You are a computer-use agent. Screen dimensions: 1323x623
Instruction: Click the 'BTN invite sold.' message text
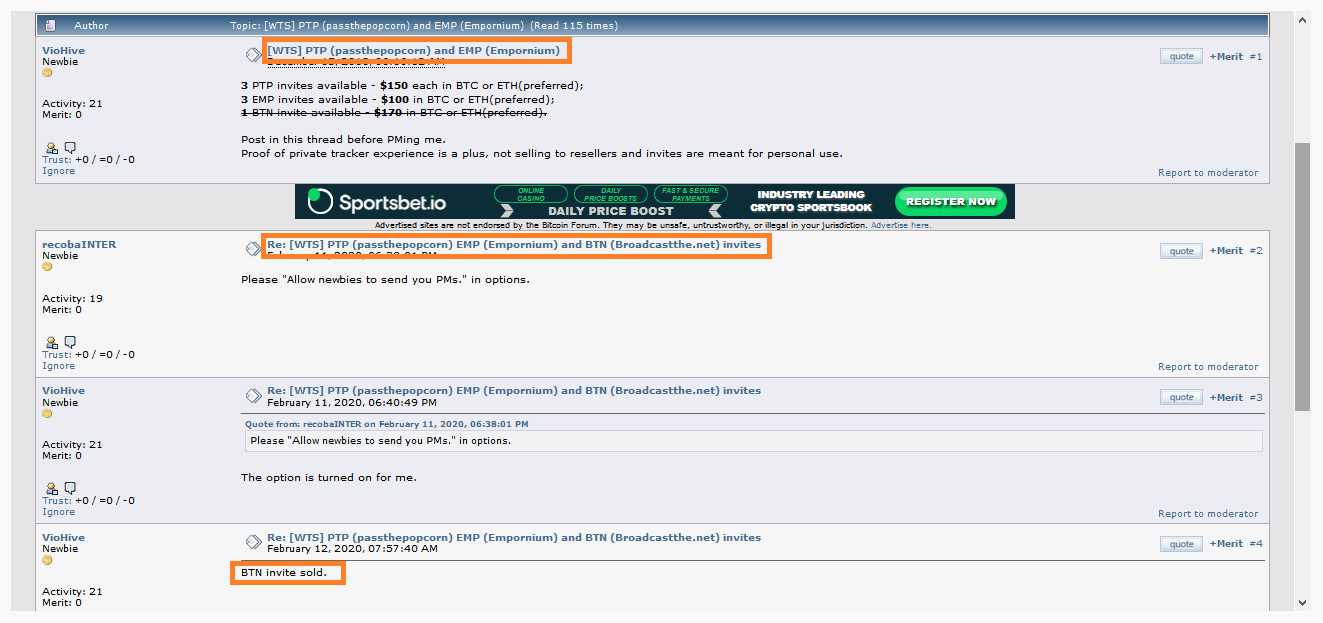click(284, 573)
